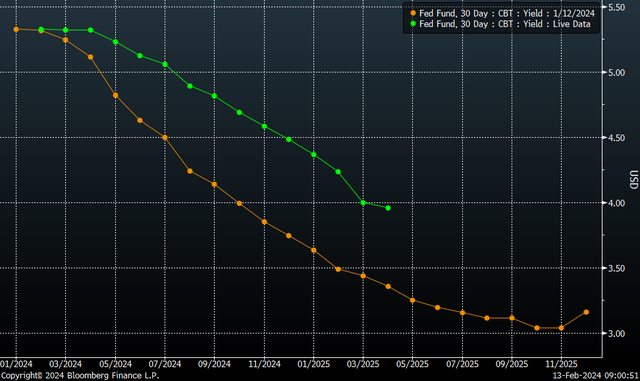The width and height of the screenshot is (640, 381).
Task: Click y-axis value 3.50
Action: pyautogui.click(x=616, y=268)
